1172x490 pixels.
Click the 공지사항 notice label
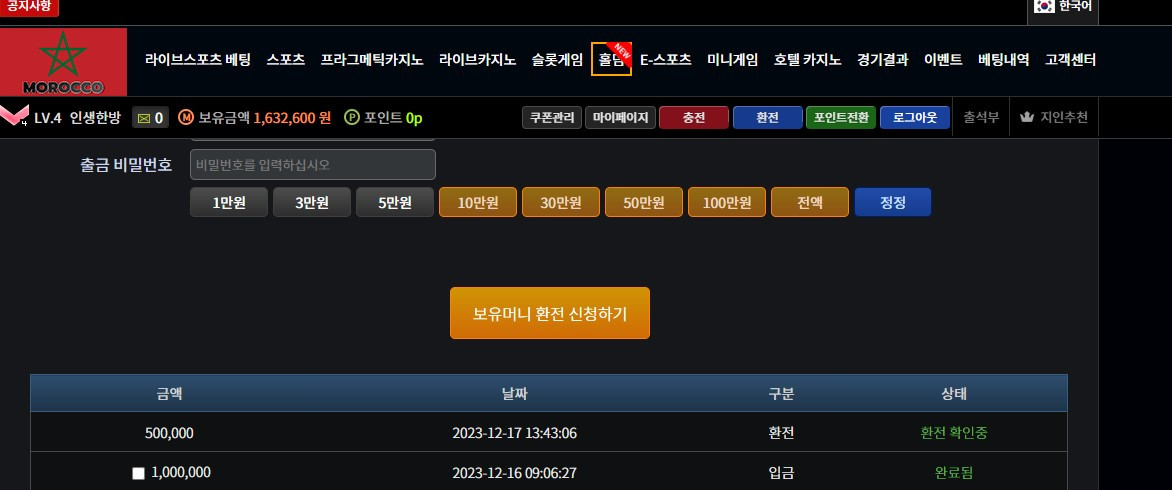(x=30, y=6)
